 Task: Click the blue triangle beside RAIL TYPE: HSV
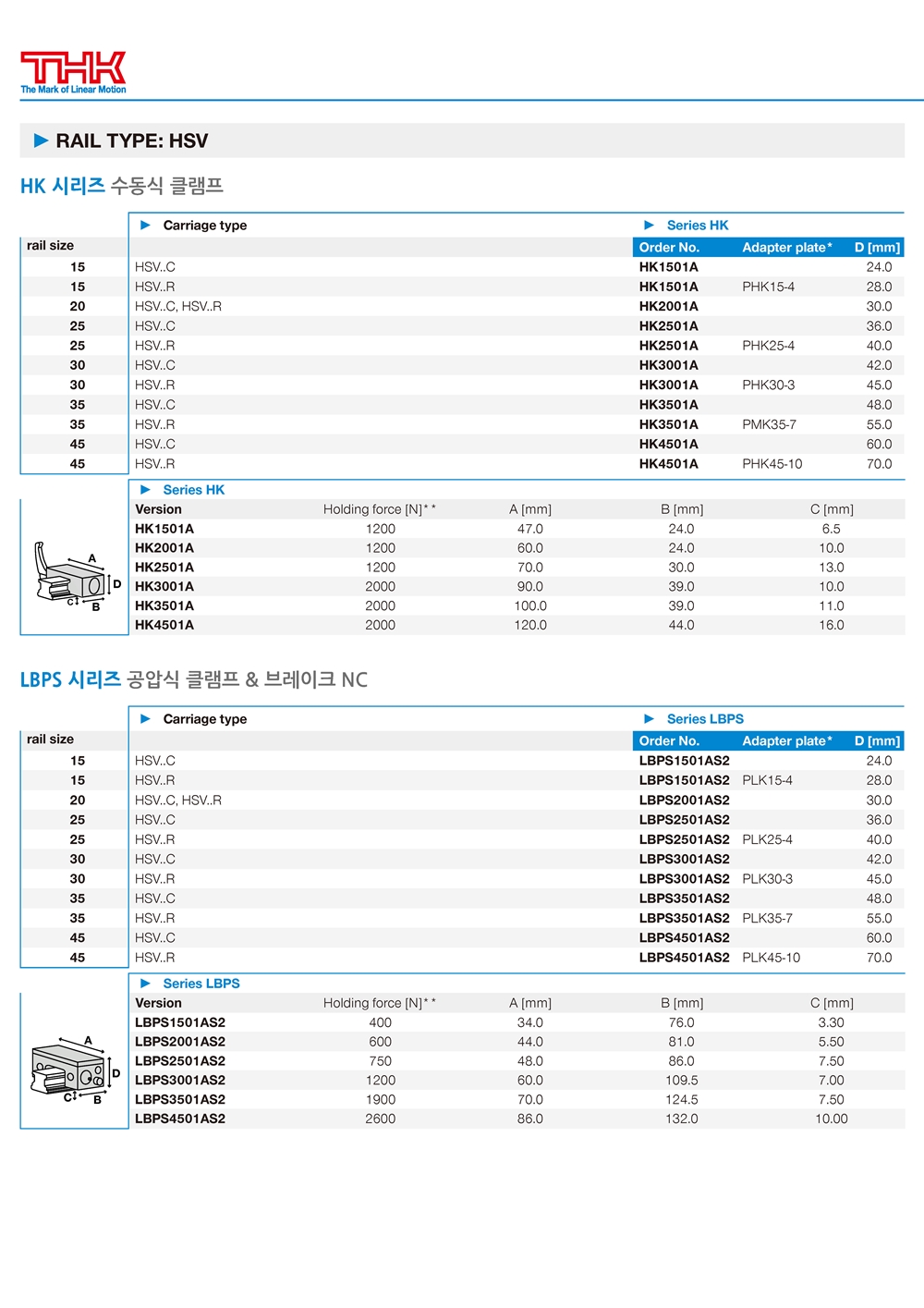point(41,141)
